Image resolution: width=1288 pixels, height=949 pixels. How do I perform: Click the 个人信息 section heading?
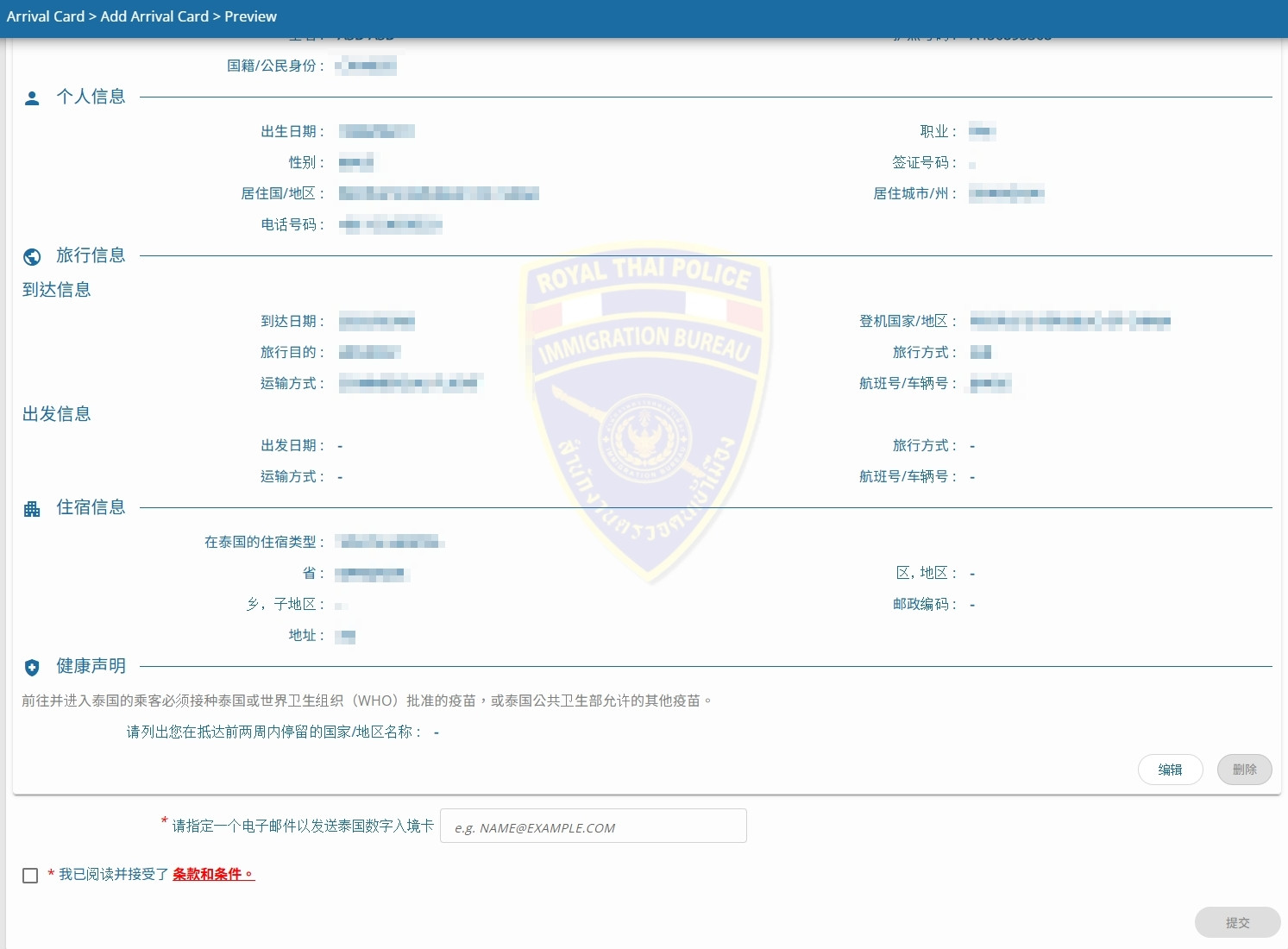pyautogui.click(x=91, y=97)
